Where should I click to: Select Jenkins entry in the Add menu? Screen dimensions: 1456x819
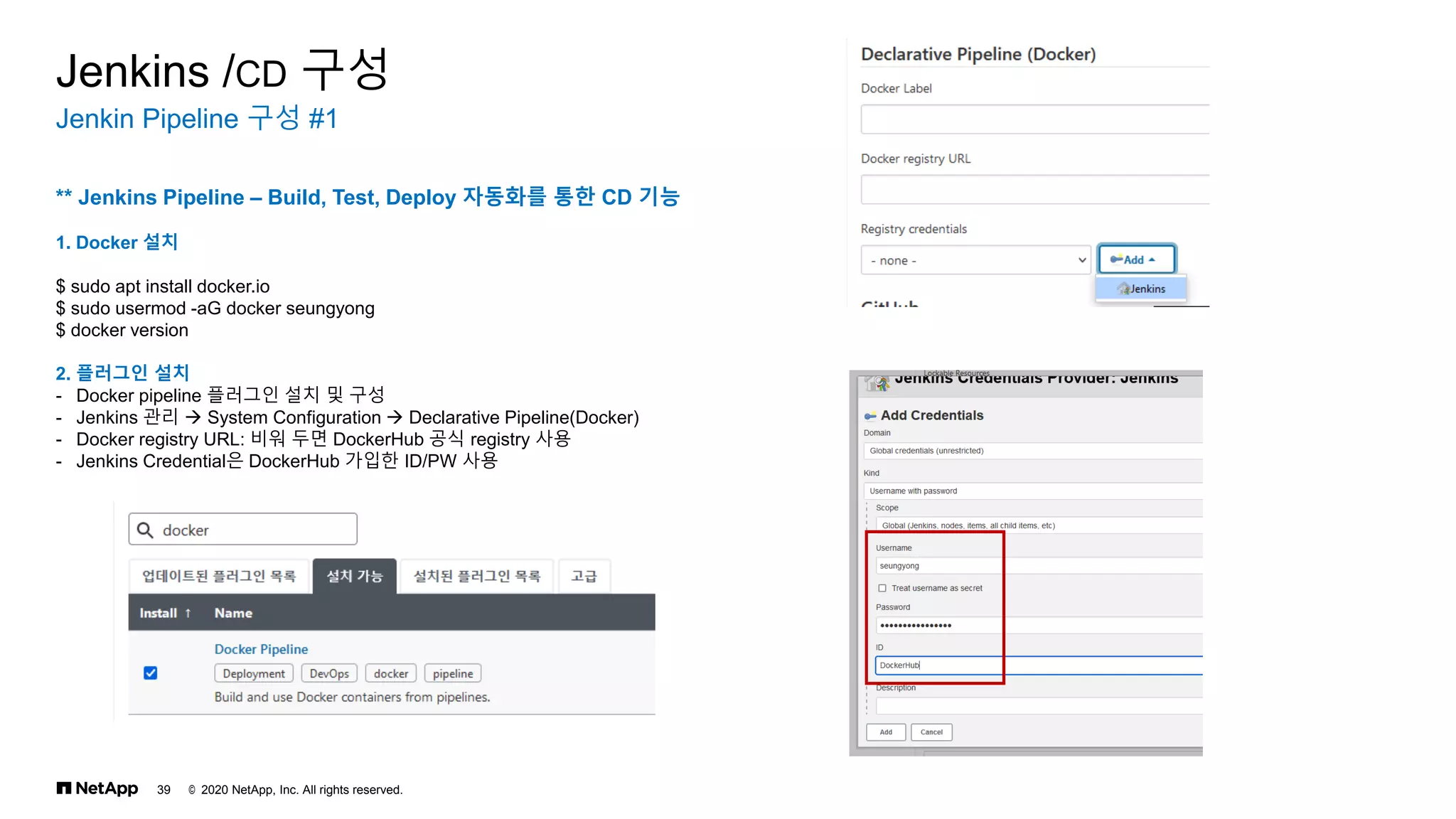(x=1141, y=289)
